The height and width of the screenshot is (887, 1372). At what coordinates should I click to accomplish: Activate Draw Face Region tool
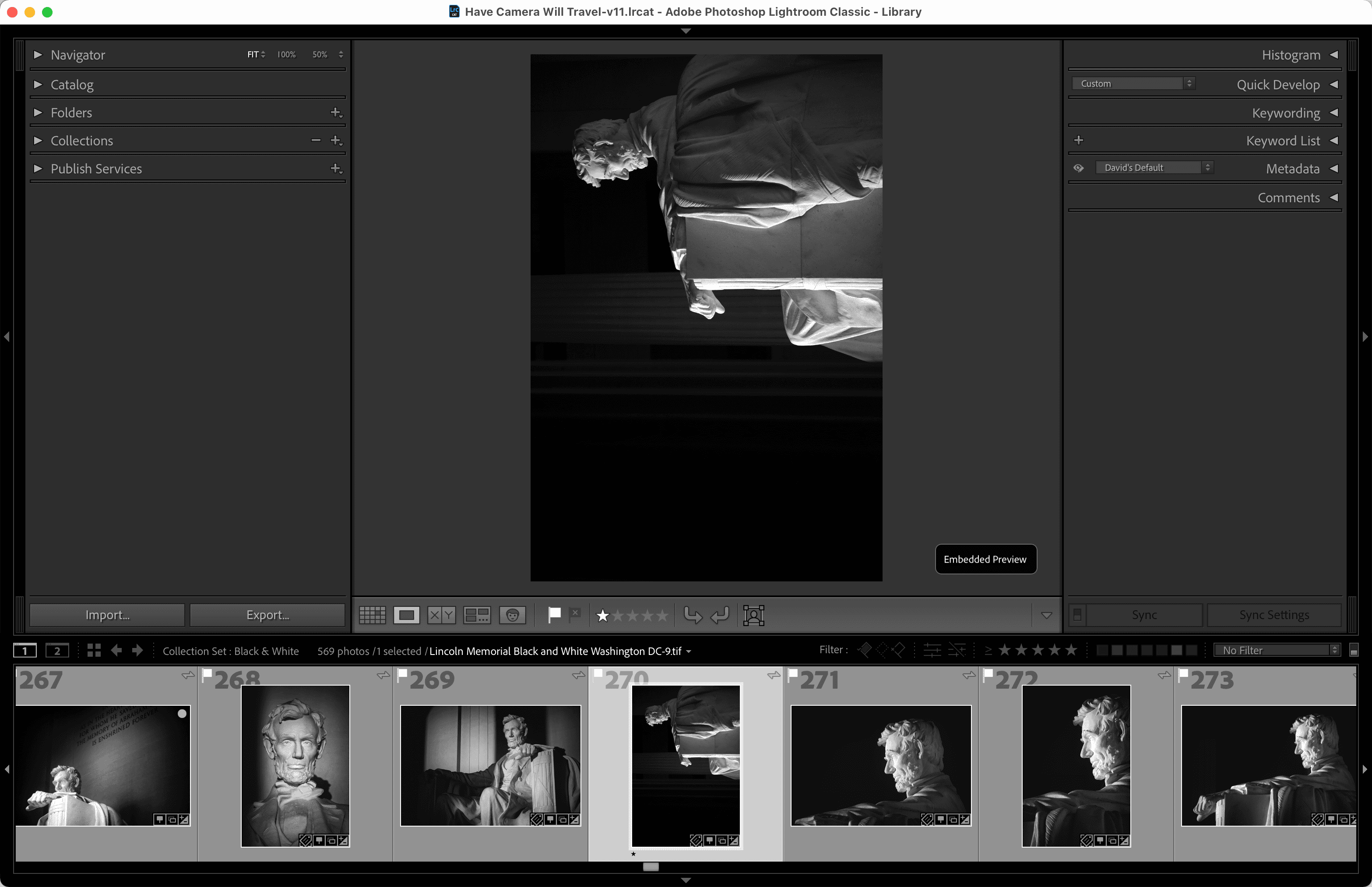[x=753, y=615]
